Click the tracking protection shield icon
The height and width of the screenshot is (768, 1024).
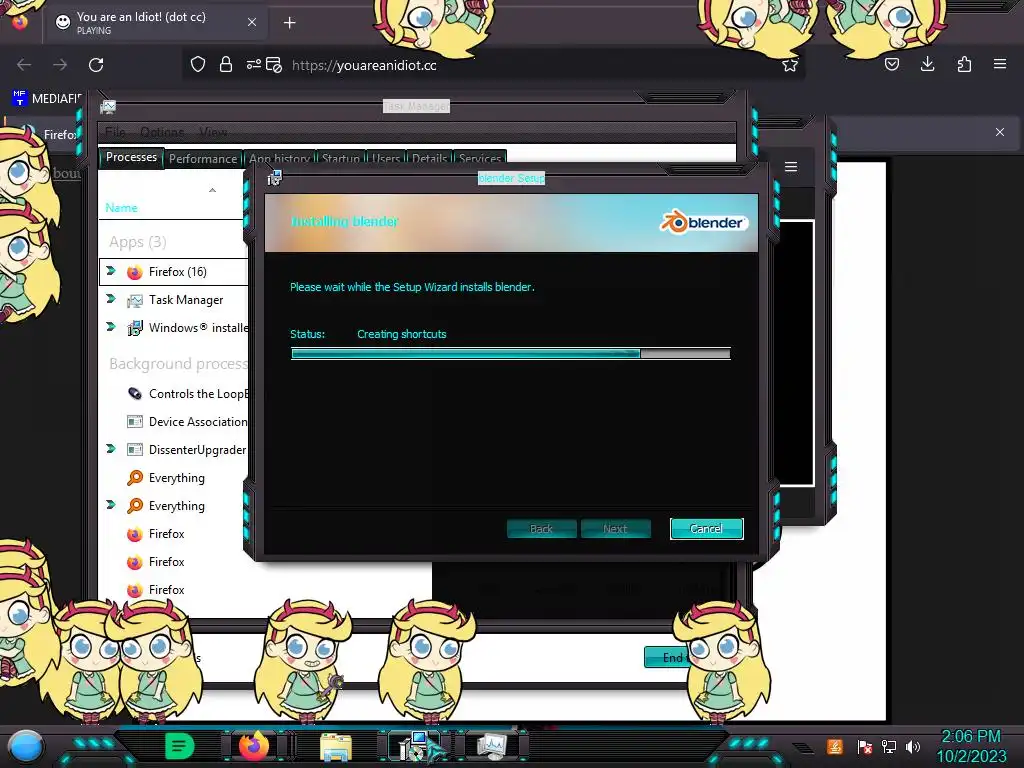pyautogui.click(x=198, y=65)
